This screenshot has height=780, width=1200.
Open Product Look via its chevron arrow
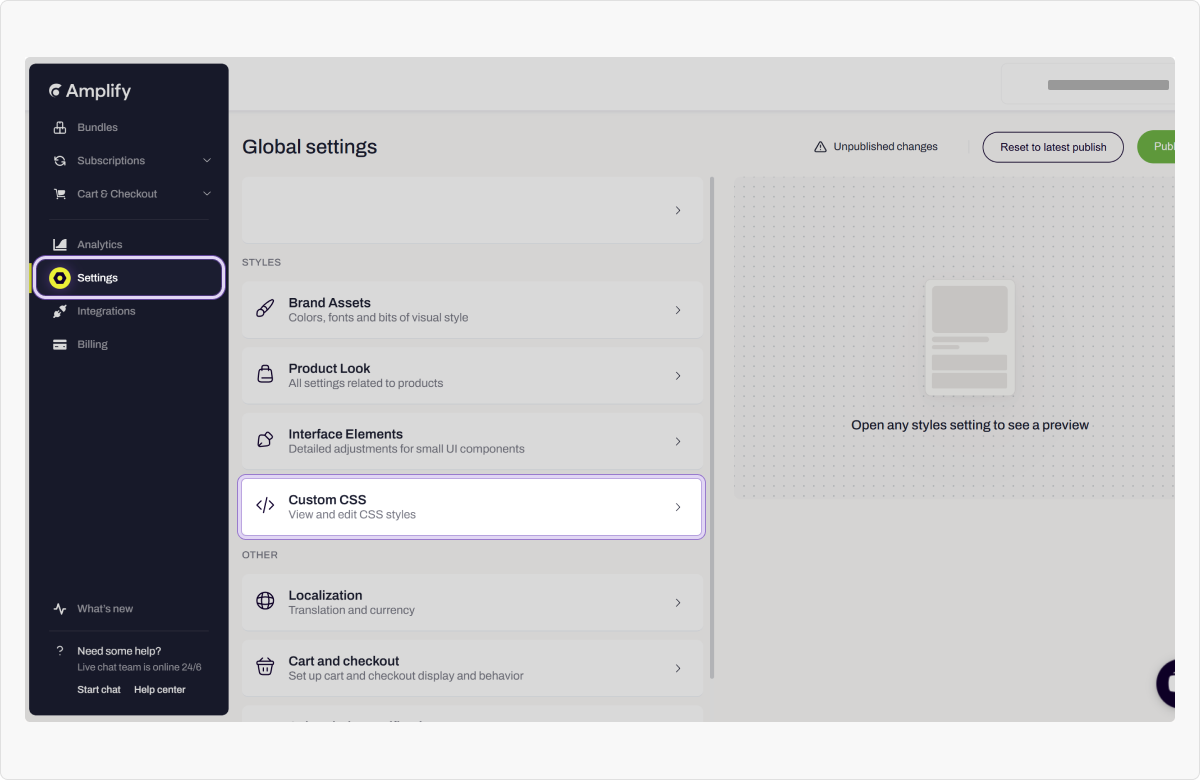[678, 376]
